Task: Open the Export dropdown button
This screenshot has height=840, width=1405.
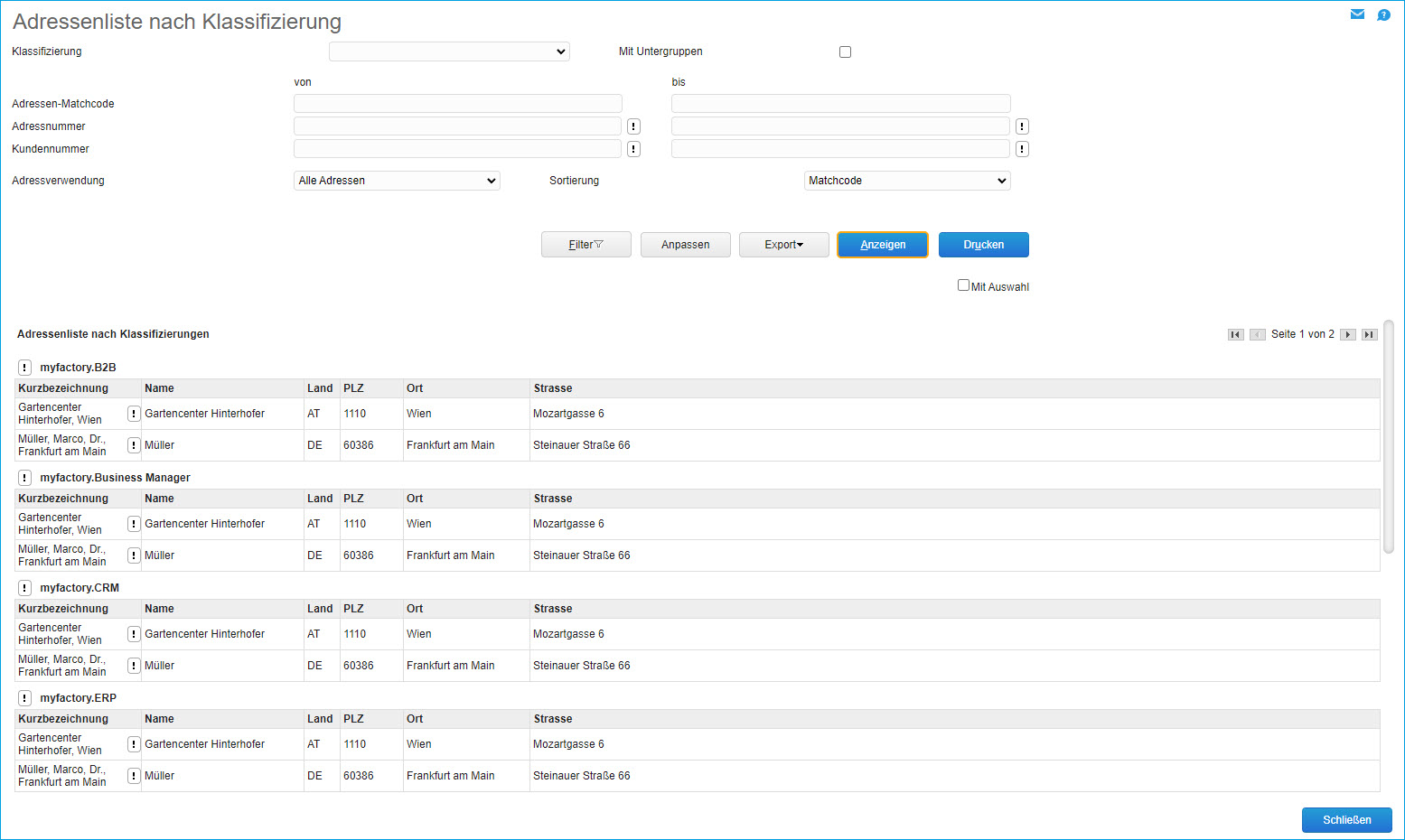Action: [784, 245]
